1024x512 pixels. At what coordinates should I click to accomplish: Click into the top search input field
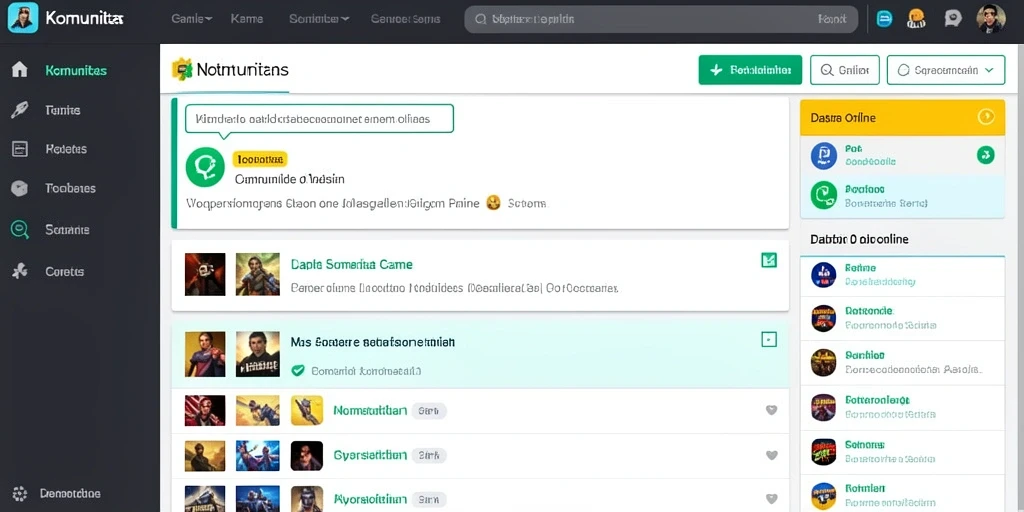(x=660, y=20)
